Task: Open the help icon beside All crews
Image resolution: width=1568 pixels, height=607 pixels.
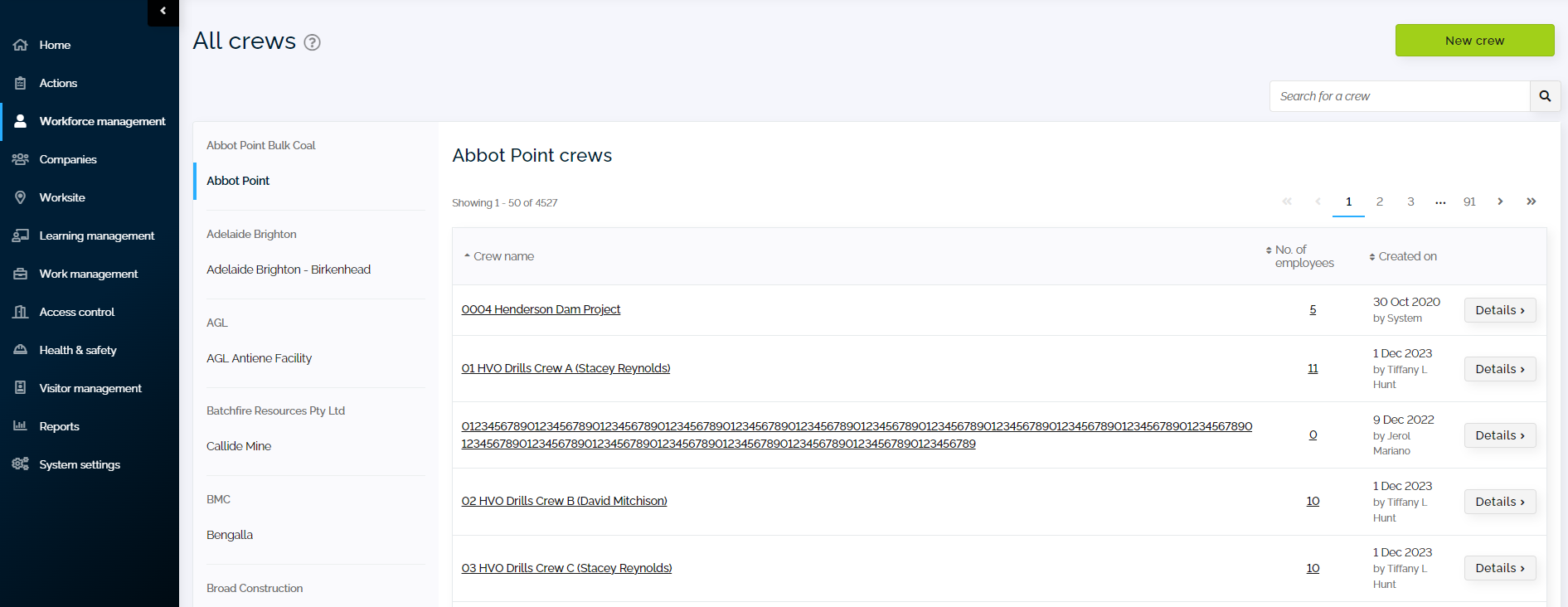Action: point(312,42)
